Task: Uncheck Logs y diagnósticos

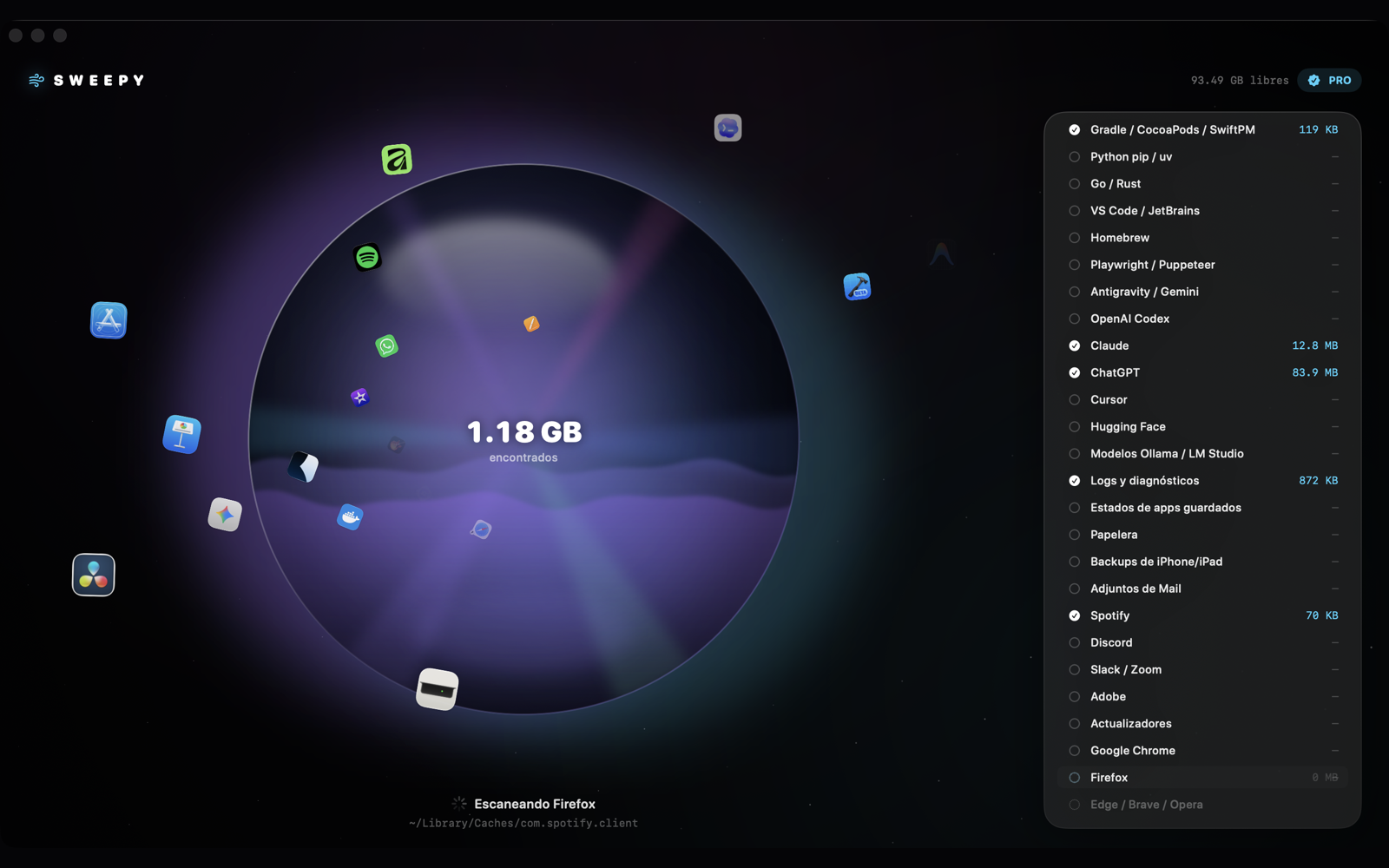Action: click(1075, 481)
